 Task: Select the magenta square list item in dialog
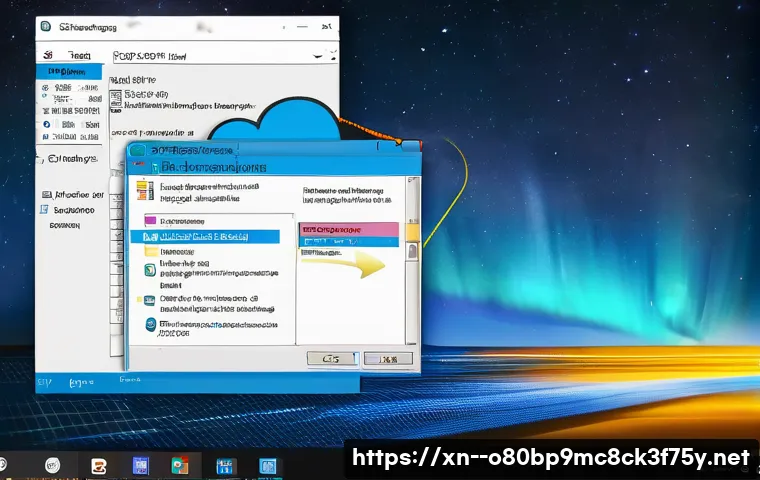[x=150, y=221]
